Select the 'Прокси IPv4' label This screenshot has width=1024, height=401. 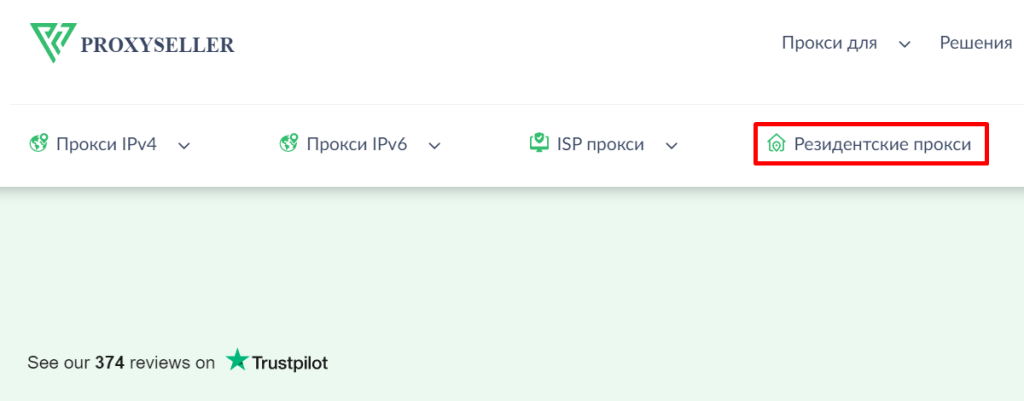pyautogui.click(x=106, y=144)
